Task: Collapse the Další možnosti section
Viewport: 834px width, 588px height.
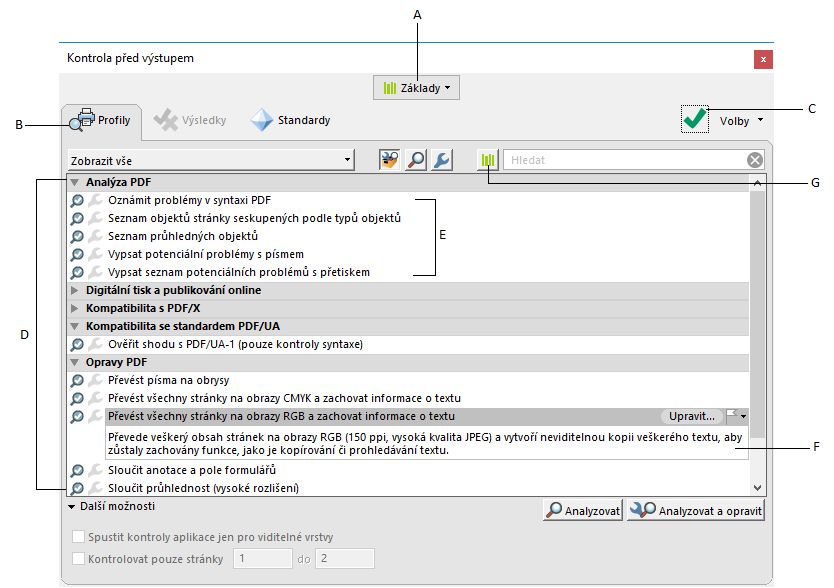Action: click(71, 507)
